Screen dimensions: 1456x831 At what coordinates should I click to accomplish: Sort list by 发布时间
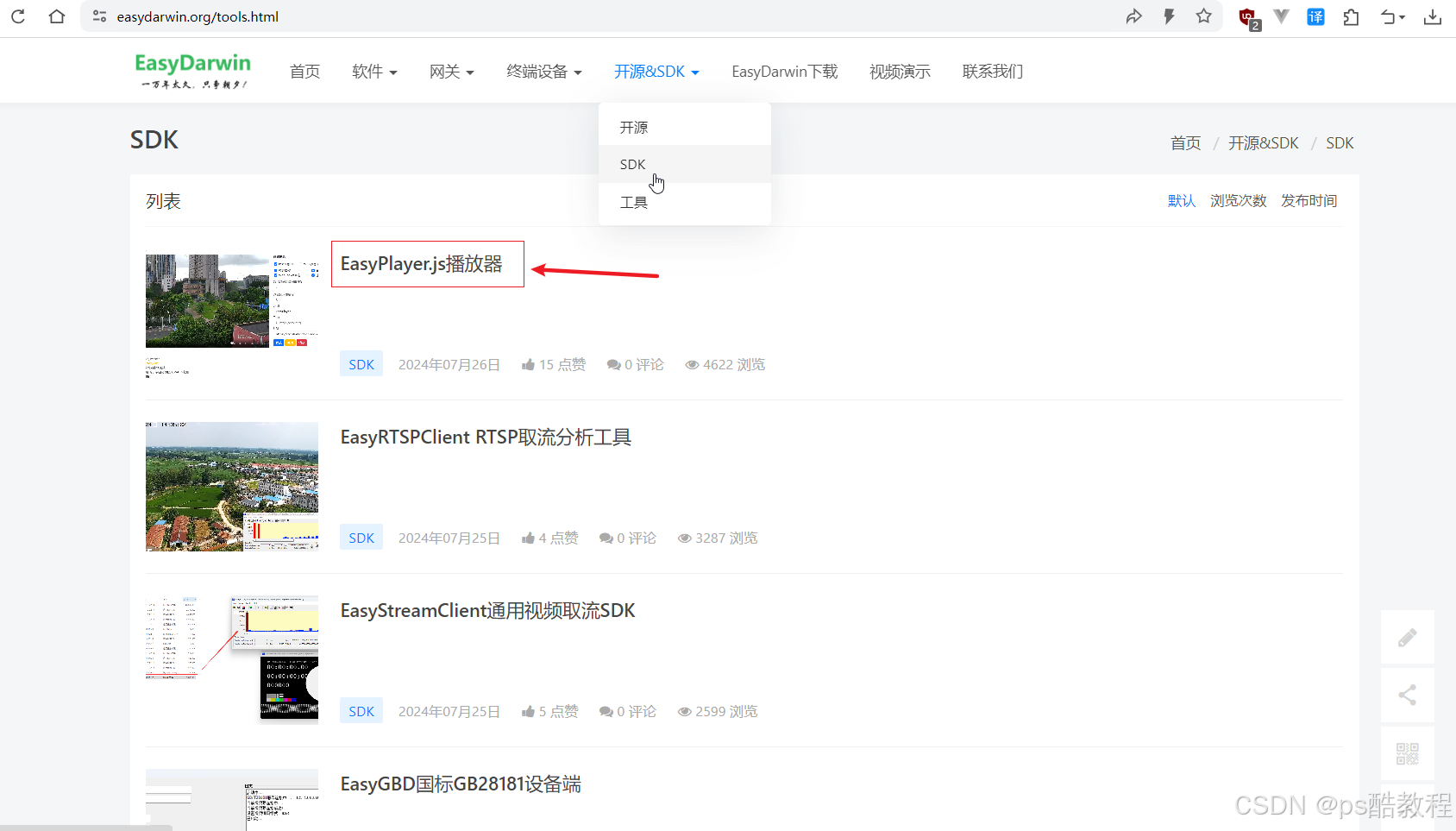coord(1309,201)
